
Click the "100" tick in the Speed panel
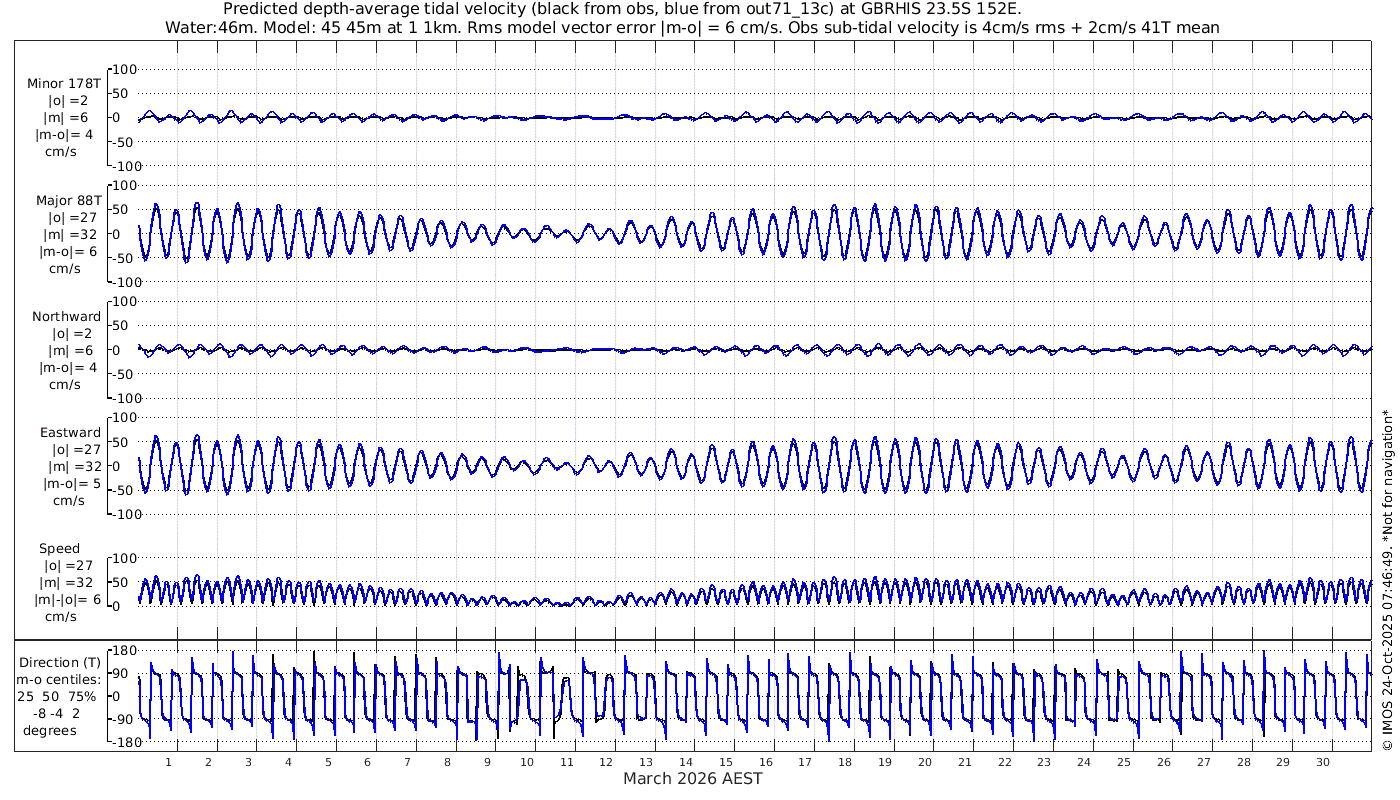(126, 558)
